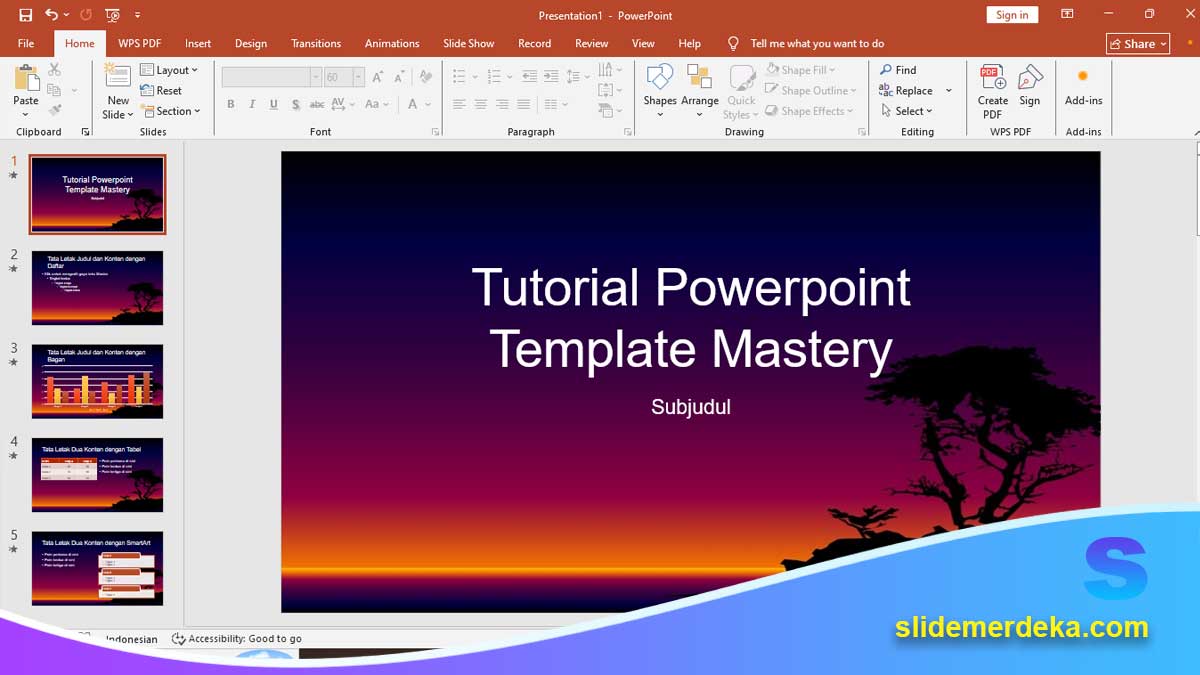The height and width of the screenshot is (675, 1200).
Task: Switch to the Slide Show tab
Action: point(469,43)
